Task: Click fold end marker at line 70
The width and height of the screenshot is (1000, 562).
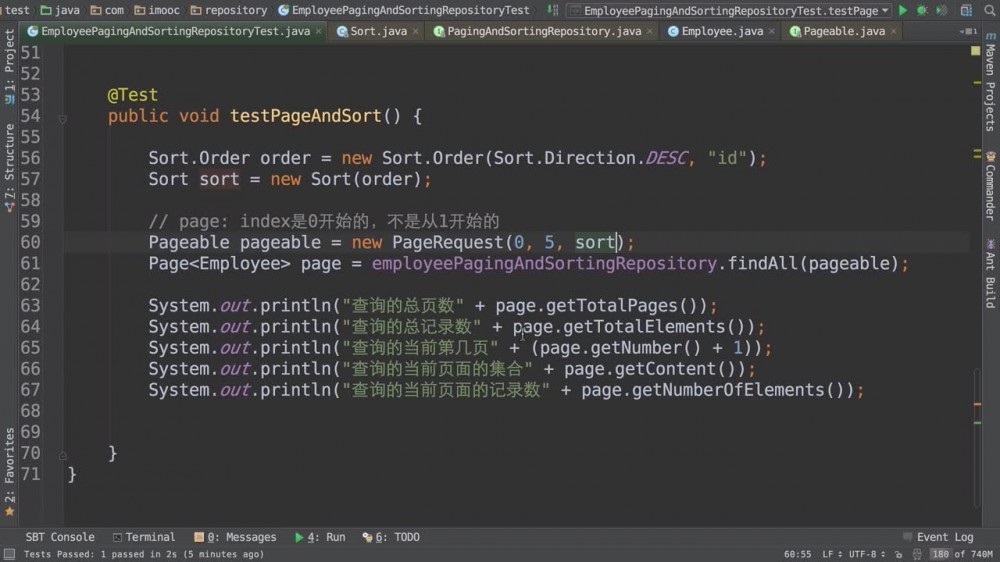Action: [x=62, y=455]
